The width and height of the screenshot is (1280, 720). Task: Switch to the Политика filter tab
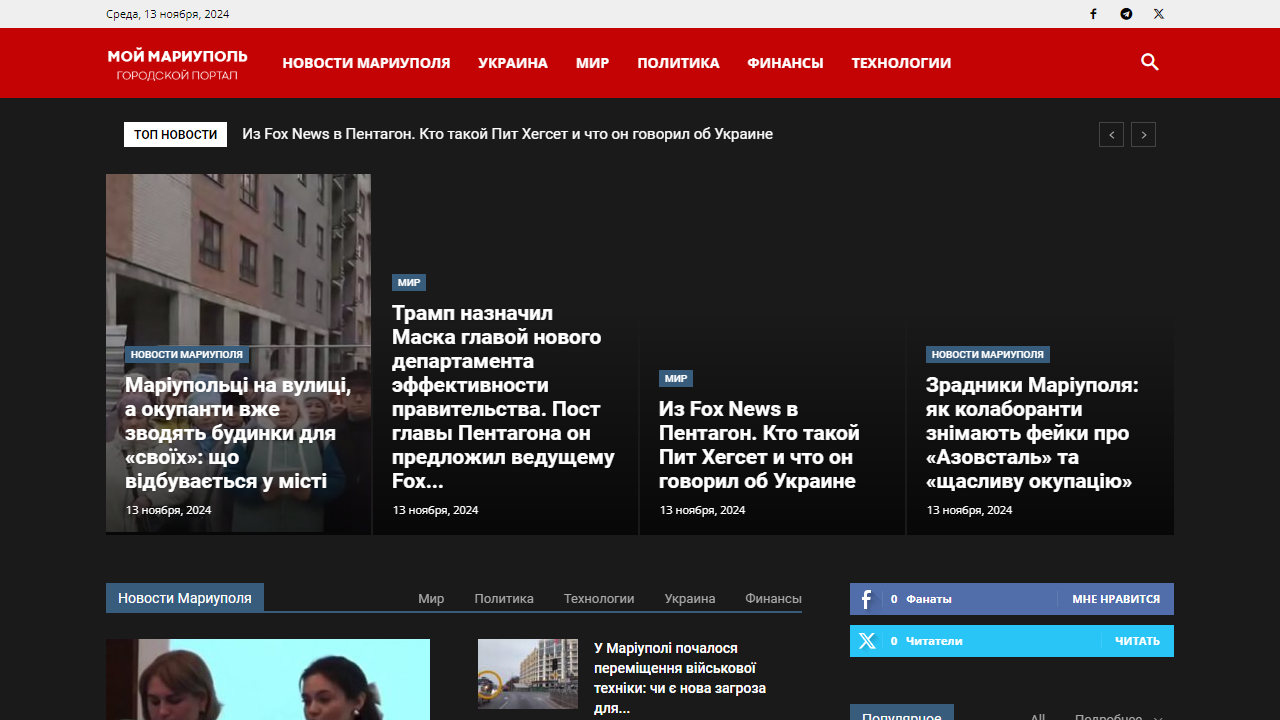(503, 599)
